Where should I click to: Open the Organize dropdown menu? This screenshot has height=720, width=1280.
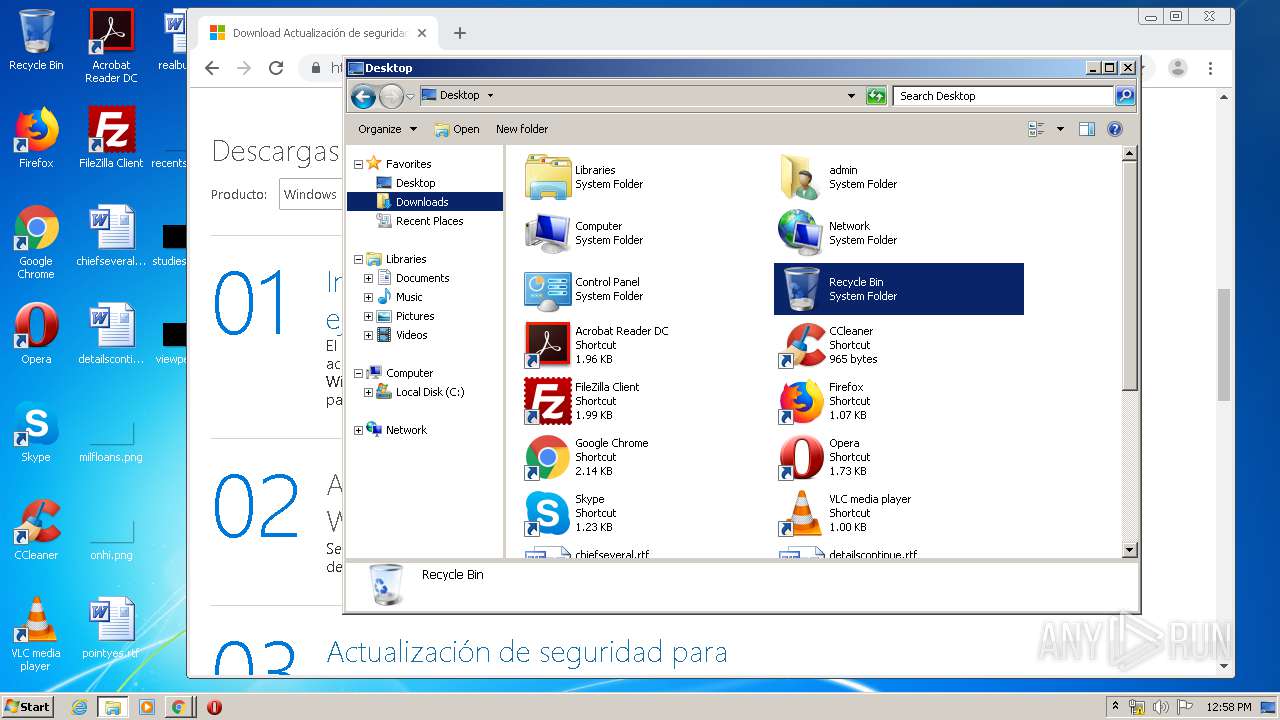(x=388, y=129)
